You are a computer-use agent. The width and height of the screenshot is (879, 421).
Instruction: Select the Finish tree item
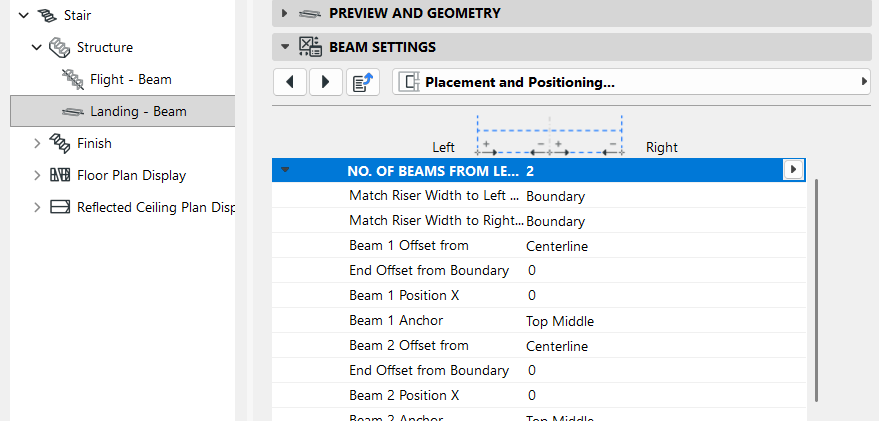click(94, 144)
